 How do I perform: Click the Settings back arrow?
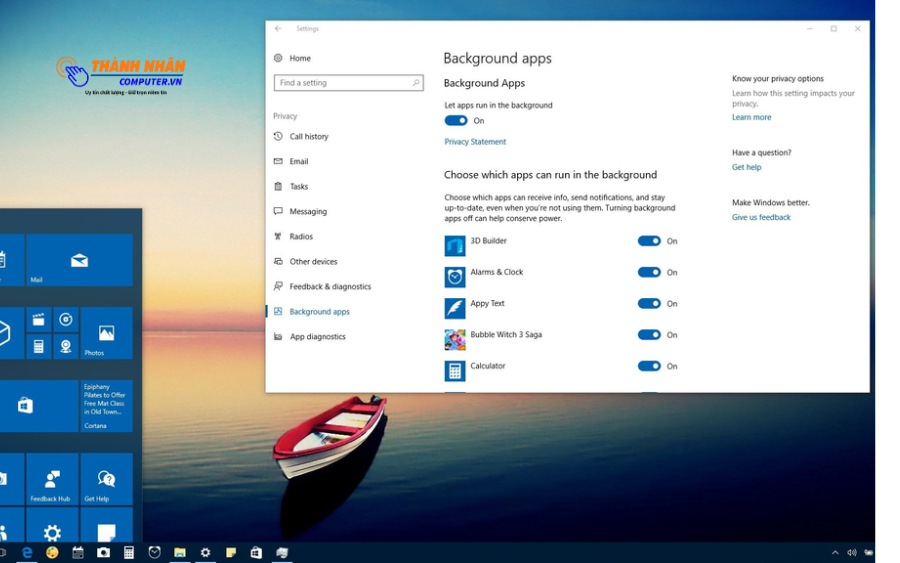278,29
